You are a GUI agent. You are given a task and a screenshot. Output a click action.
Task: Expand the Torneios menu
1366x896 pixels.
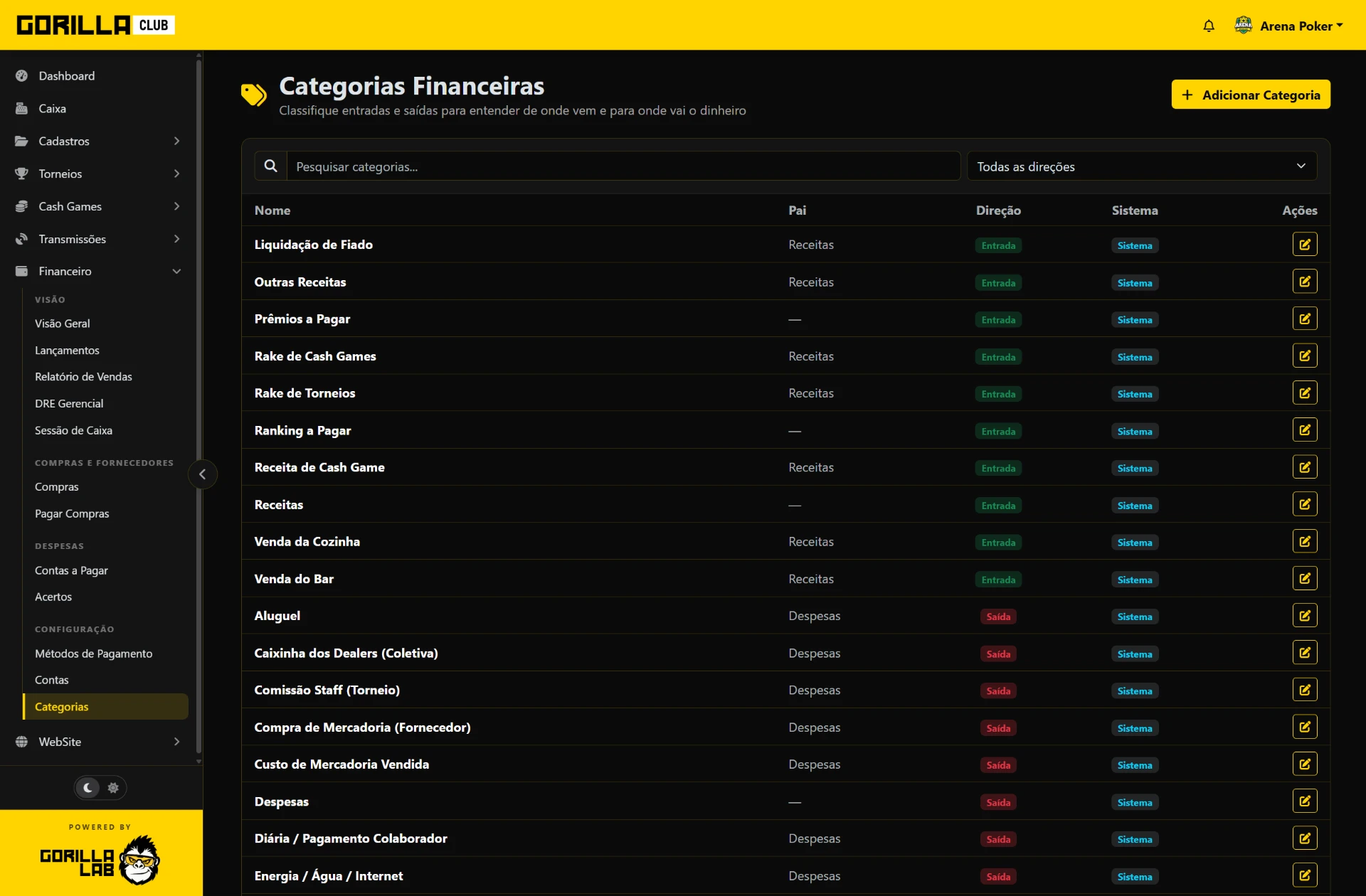[98, 174]
